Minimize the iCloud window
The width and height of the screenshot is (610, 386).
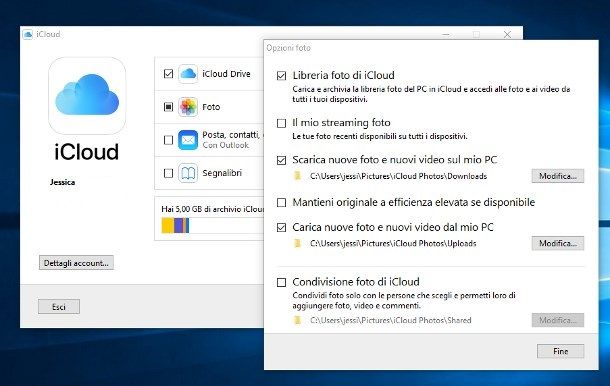446,34
